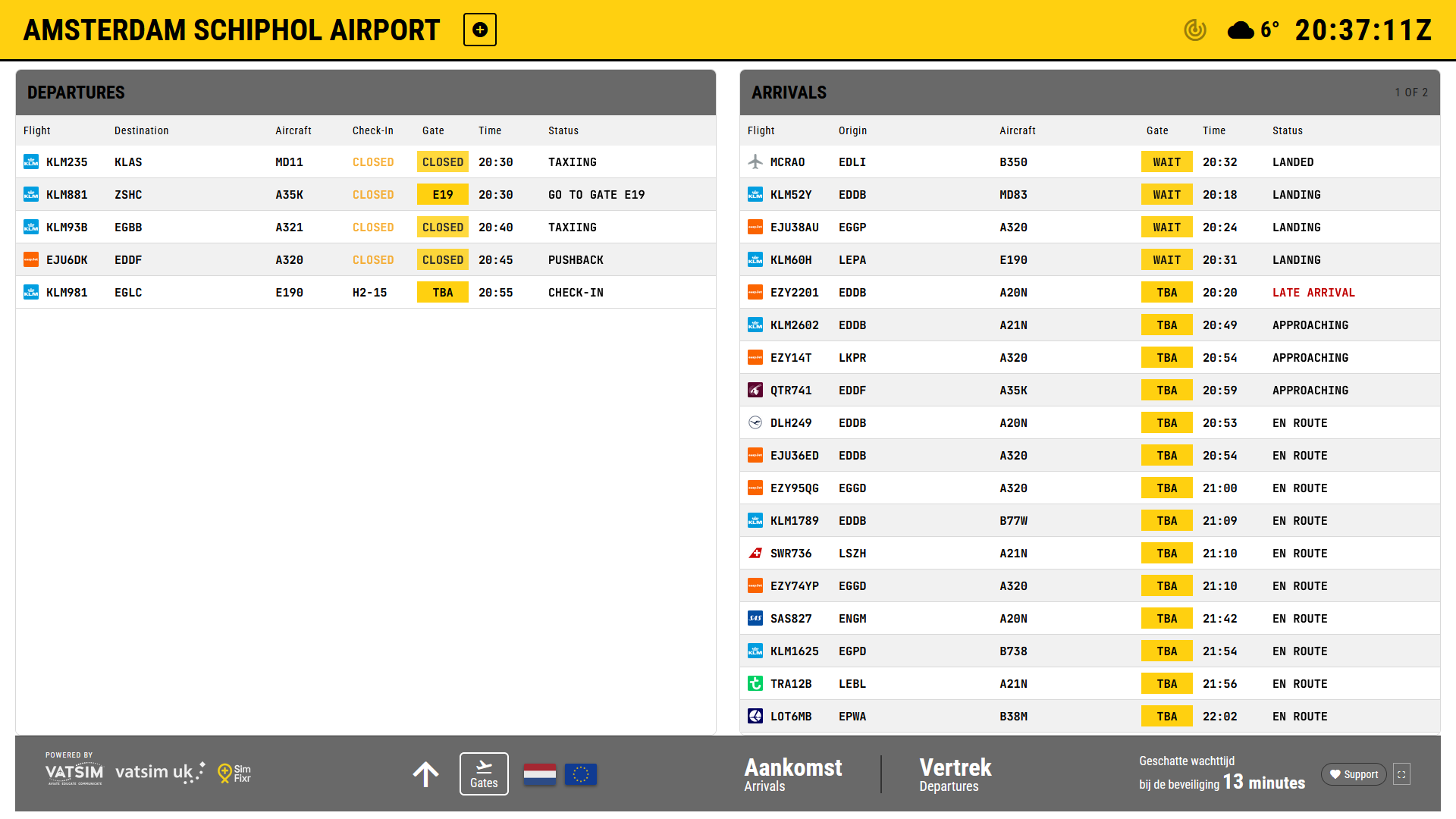Open the Gates view button
This screenshot has height=819, width=1456.
484,773
